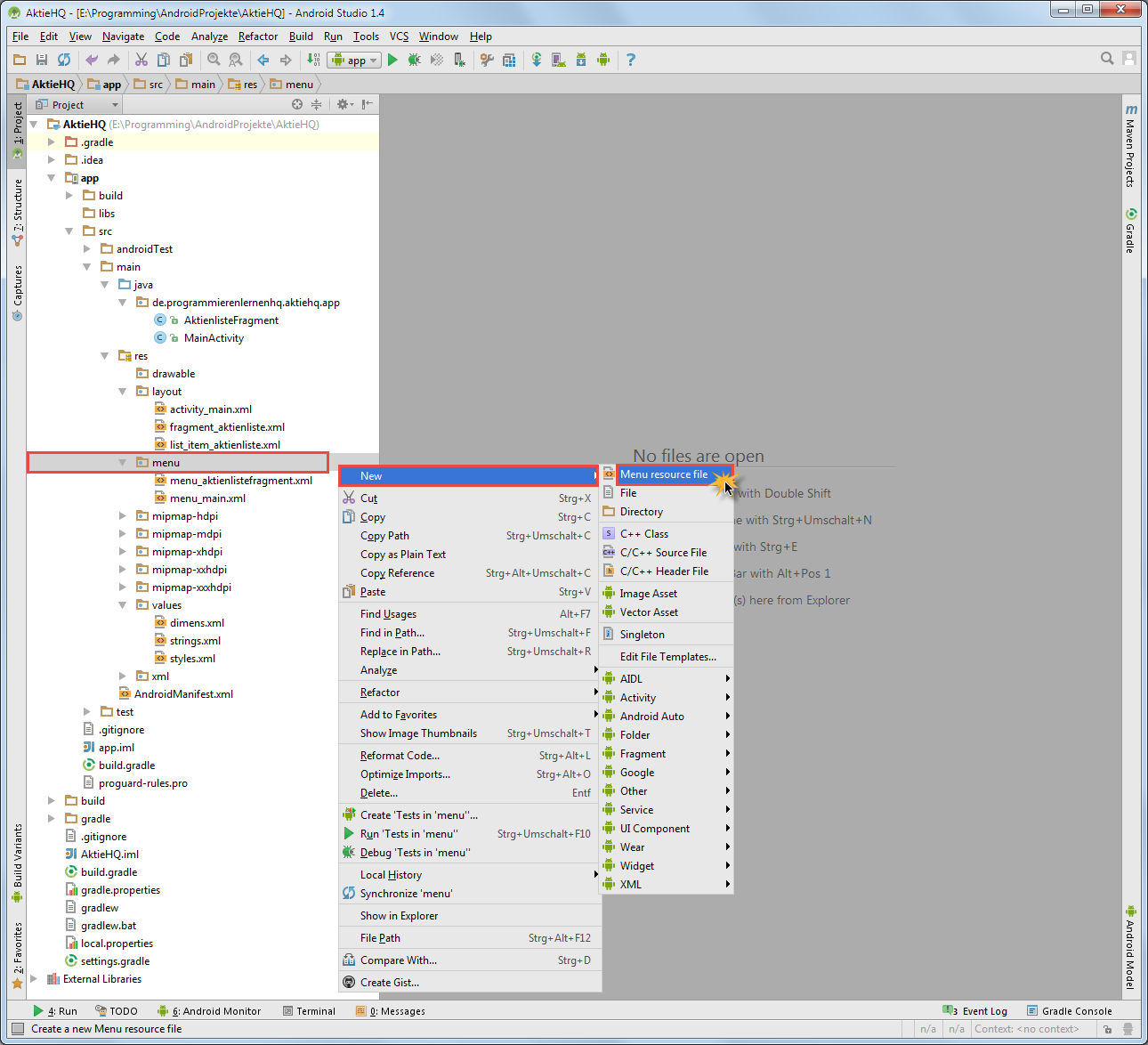Open the Messages tool window button

click(390, 1011)
